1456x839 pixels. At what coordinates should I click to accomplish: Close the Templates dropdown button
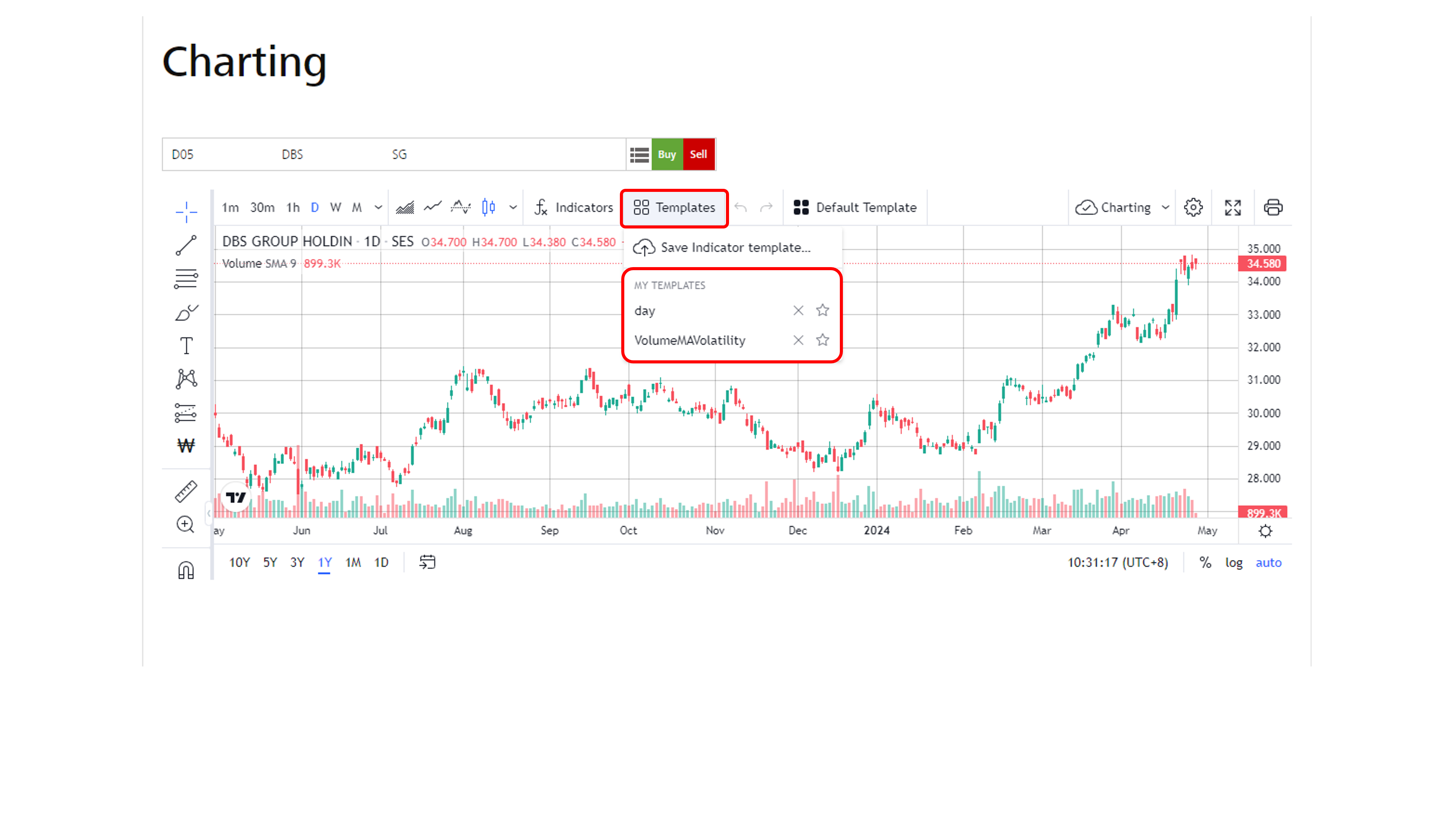click(674, 207)
